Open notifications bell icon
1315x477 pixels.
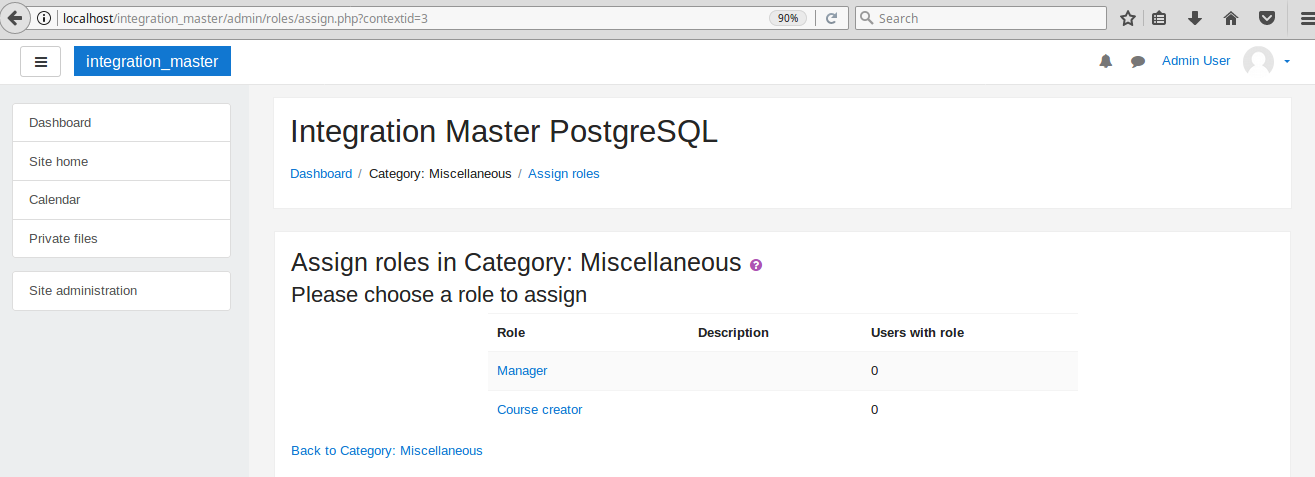coord(1105,61)
